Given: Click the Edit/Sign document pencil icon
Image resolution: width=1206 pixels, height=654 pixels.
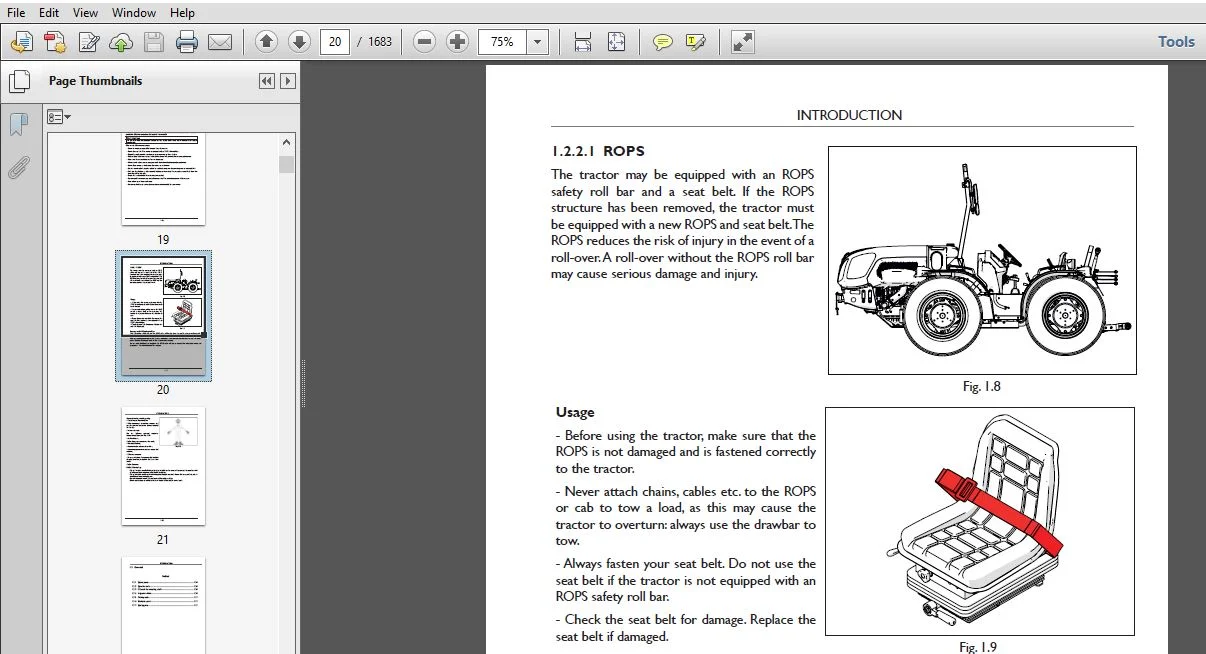Looking at the screenshot, I should tap(89, 42).
